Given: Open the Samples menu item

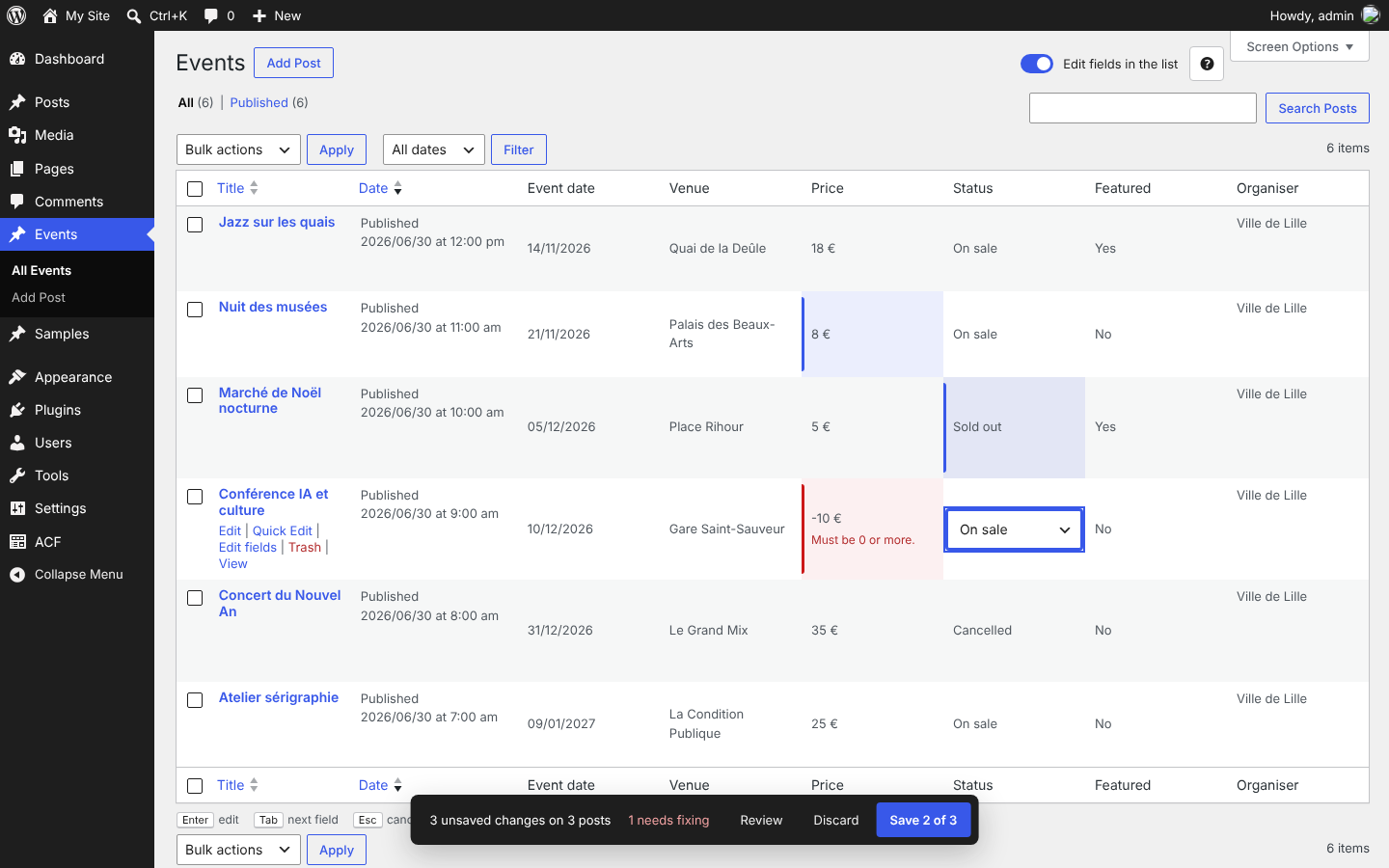Looking at the screenshot, I should pyautogui.click(x=77, y=334).
